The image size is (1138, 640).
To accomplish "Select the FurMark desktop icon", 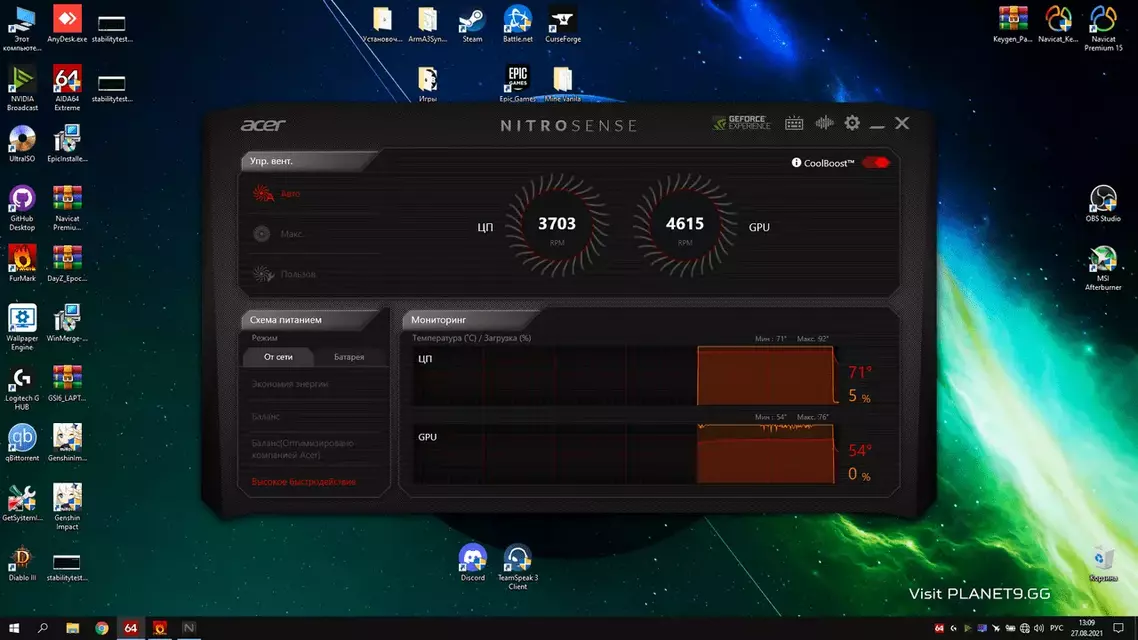I will (22, 263).
